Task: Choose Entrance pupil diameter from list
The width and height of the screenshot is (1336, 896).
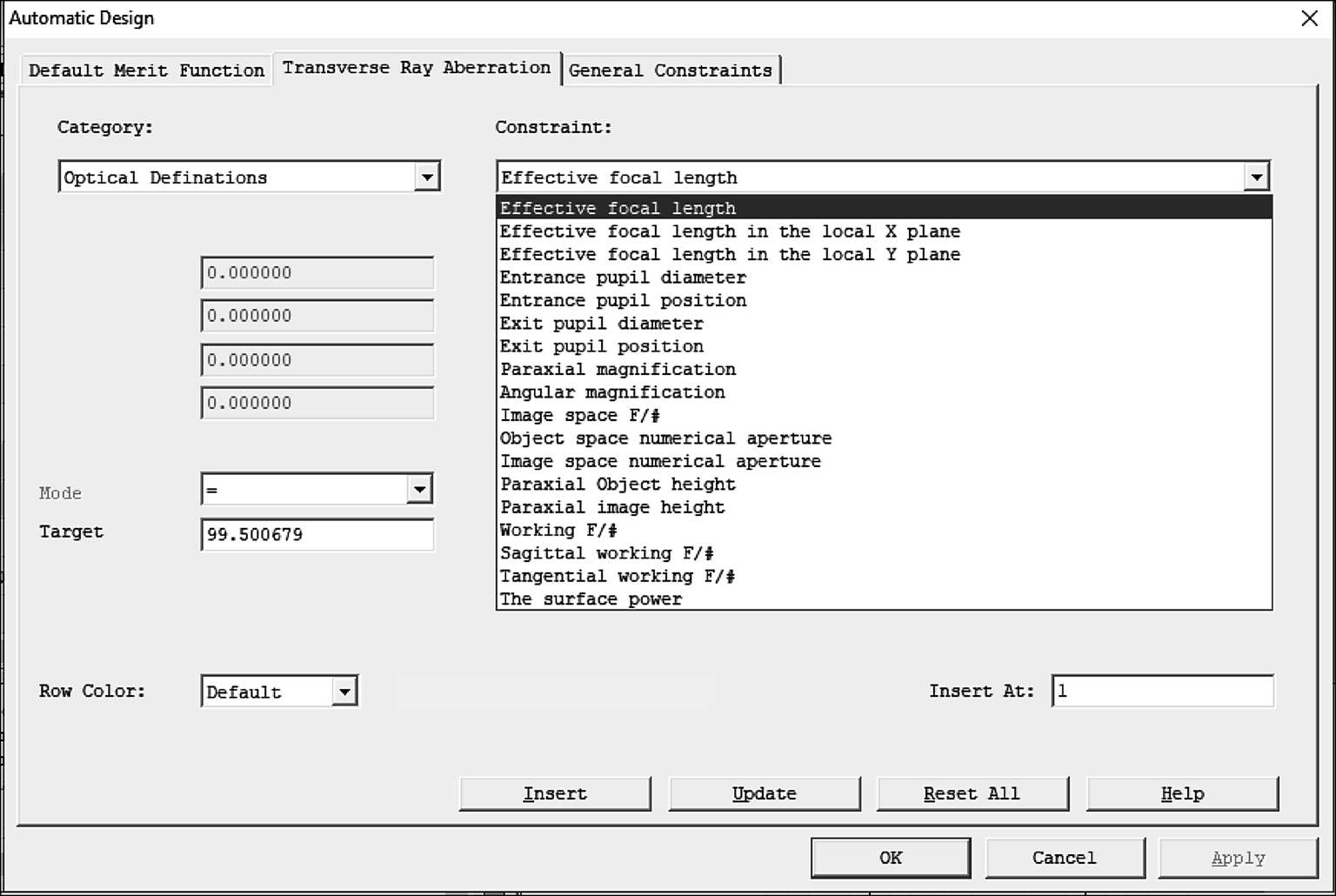Action: tap(623, 277)
